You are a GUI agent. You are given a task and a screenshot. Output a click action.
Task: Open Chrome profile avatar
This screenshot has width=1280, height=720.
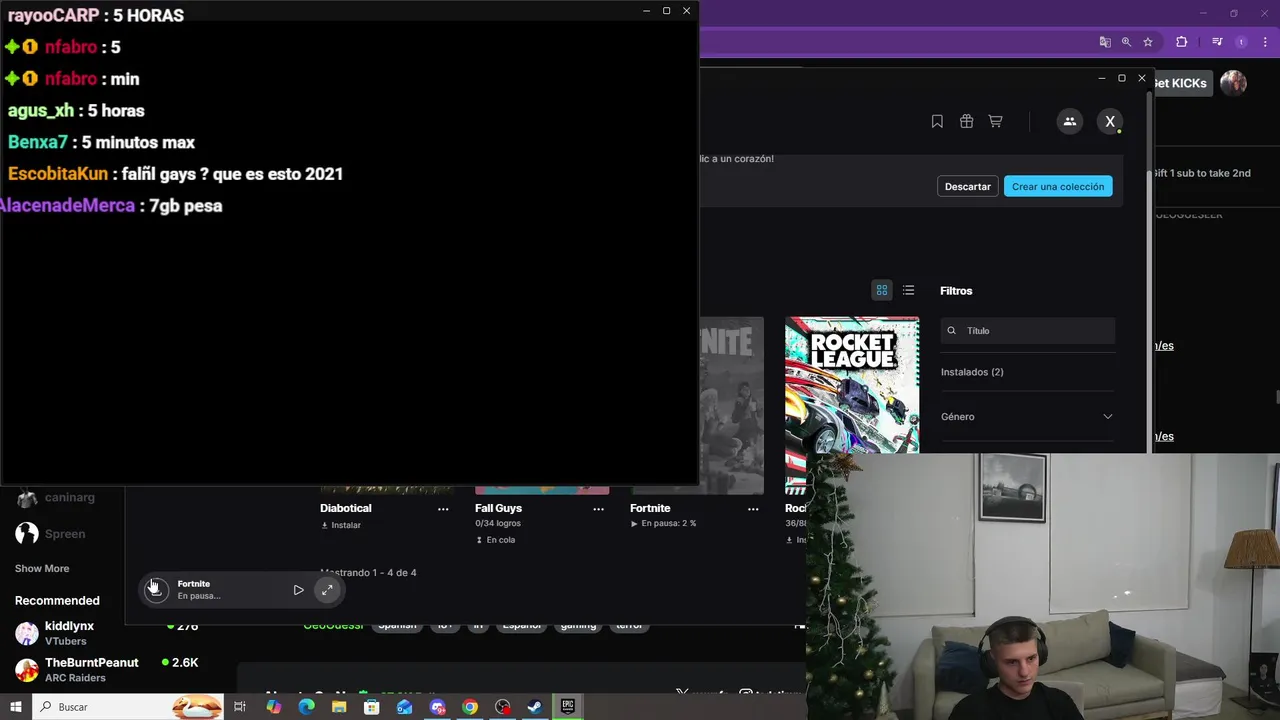pyautogui.click(x=1241, y=42)
